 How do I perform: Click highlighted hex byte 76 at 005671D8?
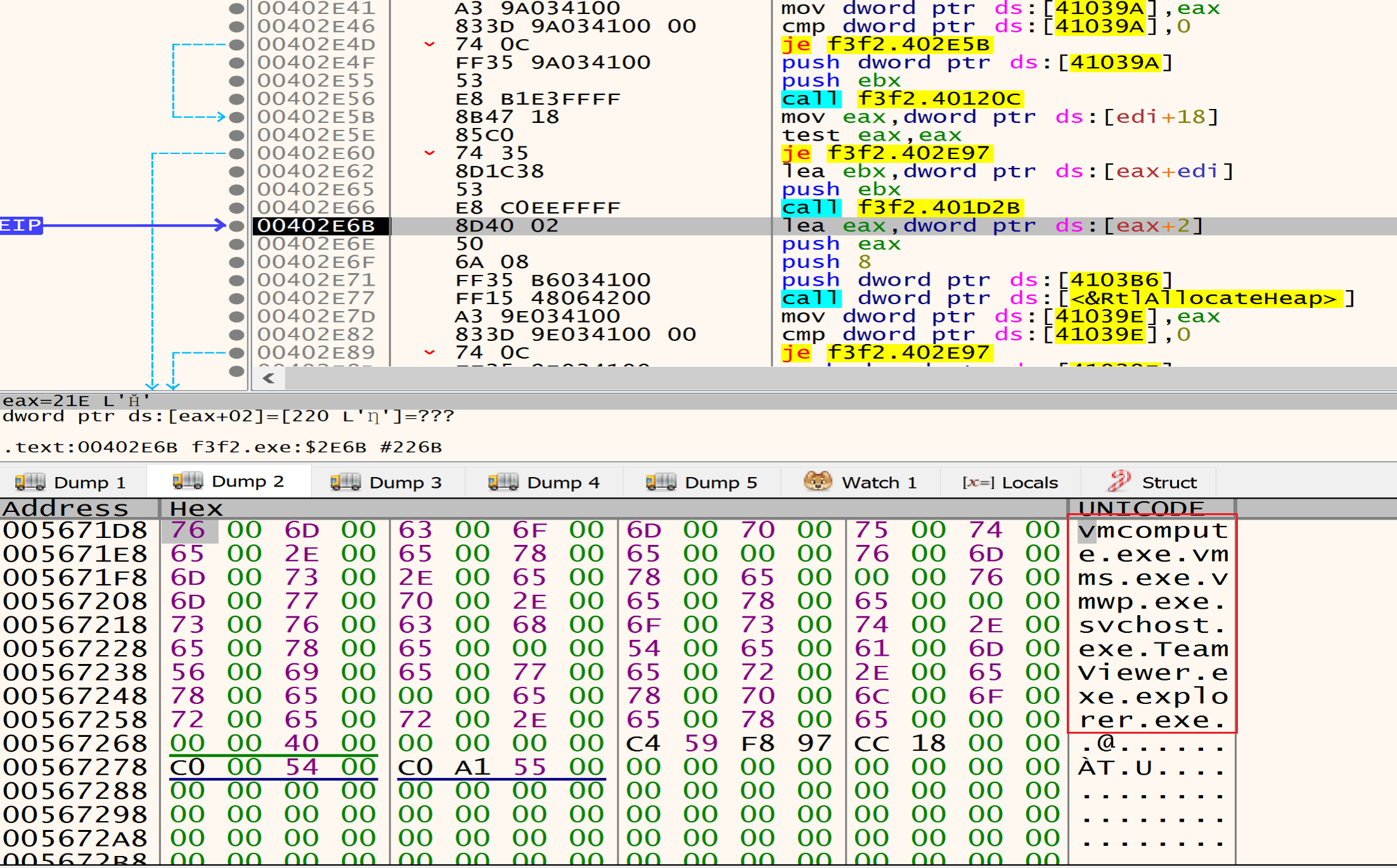[x=189, y=530]
